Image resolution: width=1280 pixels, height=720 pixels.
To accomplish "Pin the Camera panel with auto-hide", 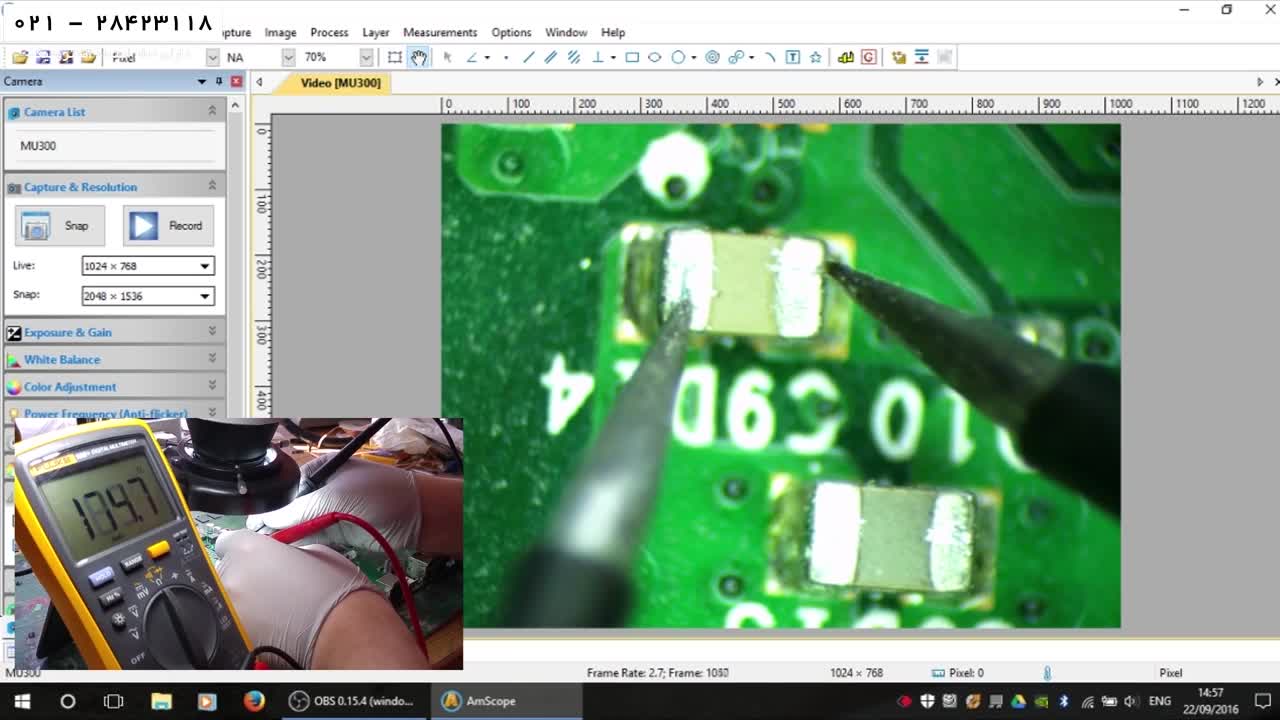I will coord(219,81).
